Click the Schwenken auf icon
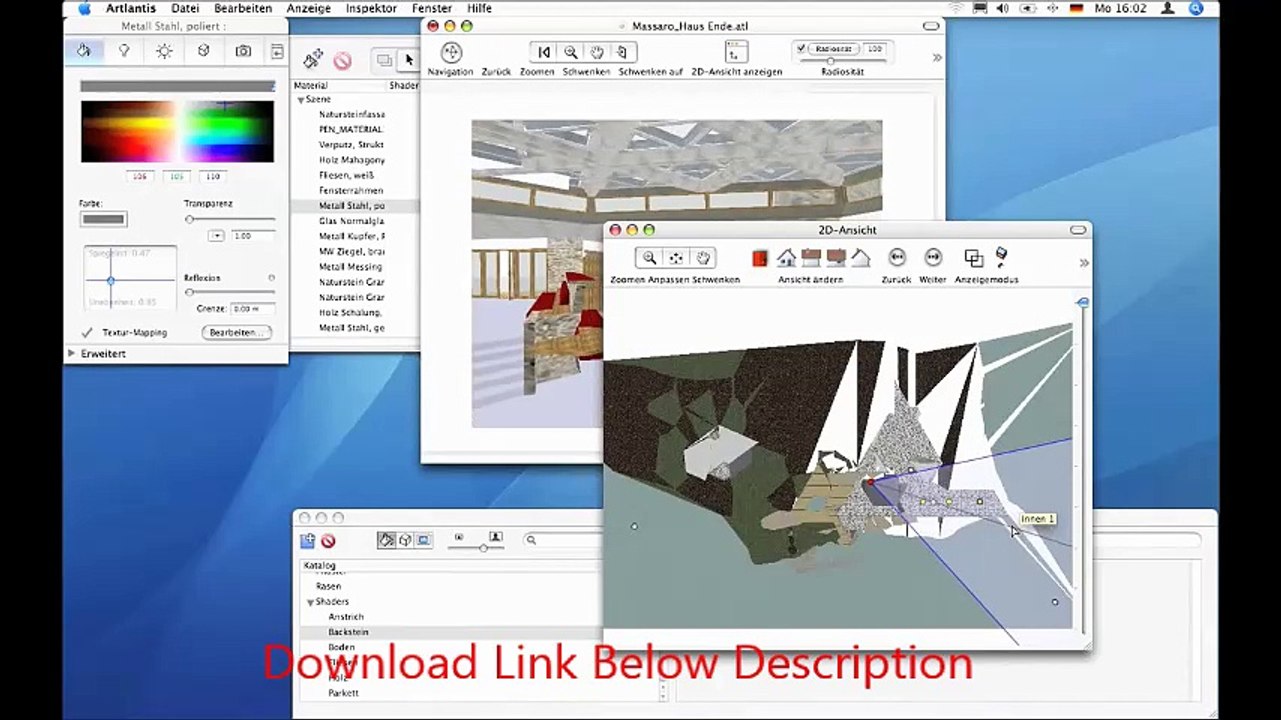Screen dimensions: 1281x720 click(x=622, y=52)
